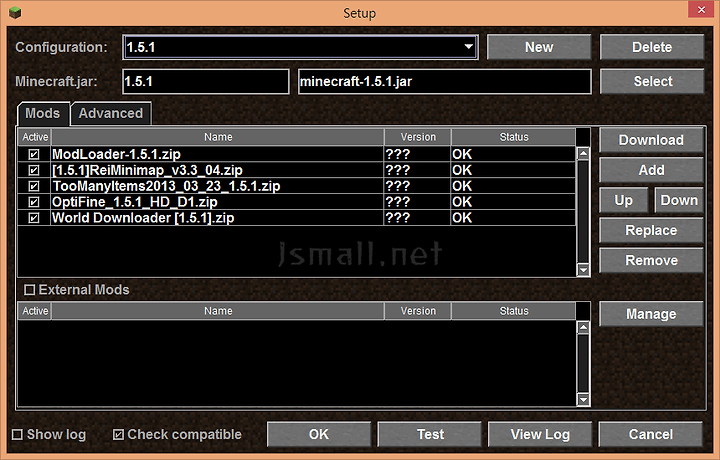
Task: Click the Manage external mods button
Action: (651, 314)
